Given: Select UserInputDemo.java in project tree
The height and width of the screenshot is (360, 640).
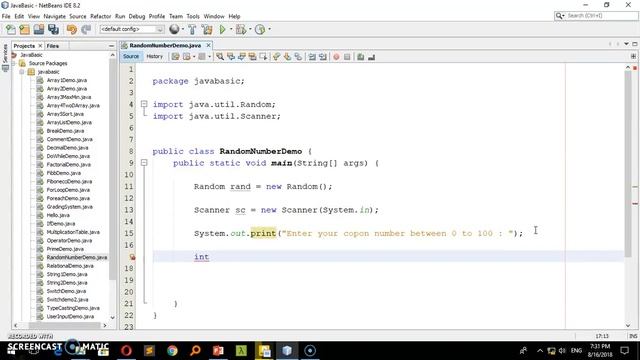Looking at the screenshot, I should point(70,316).
